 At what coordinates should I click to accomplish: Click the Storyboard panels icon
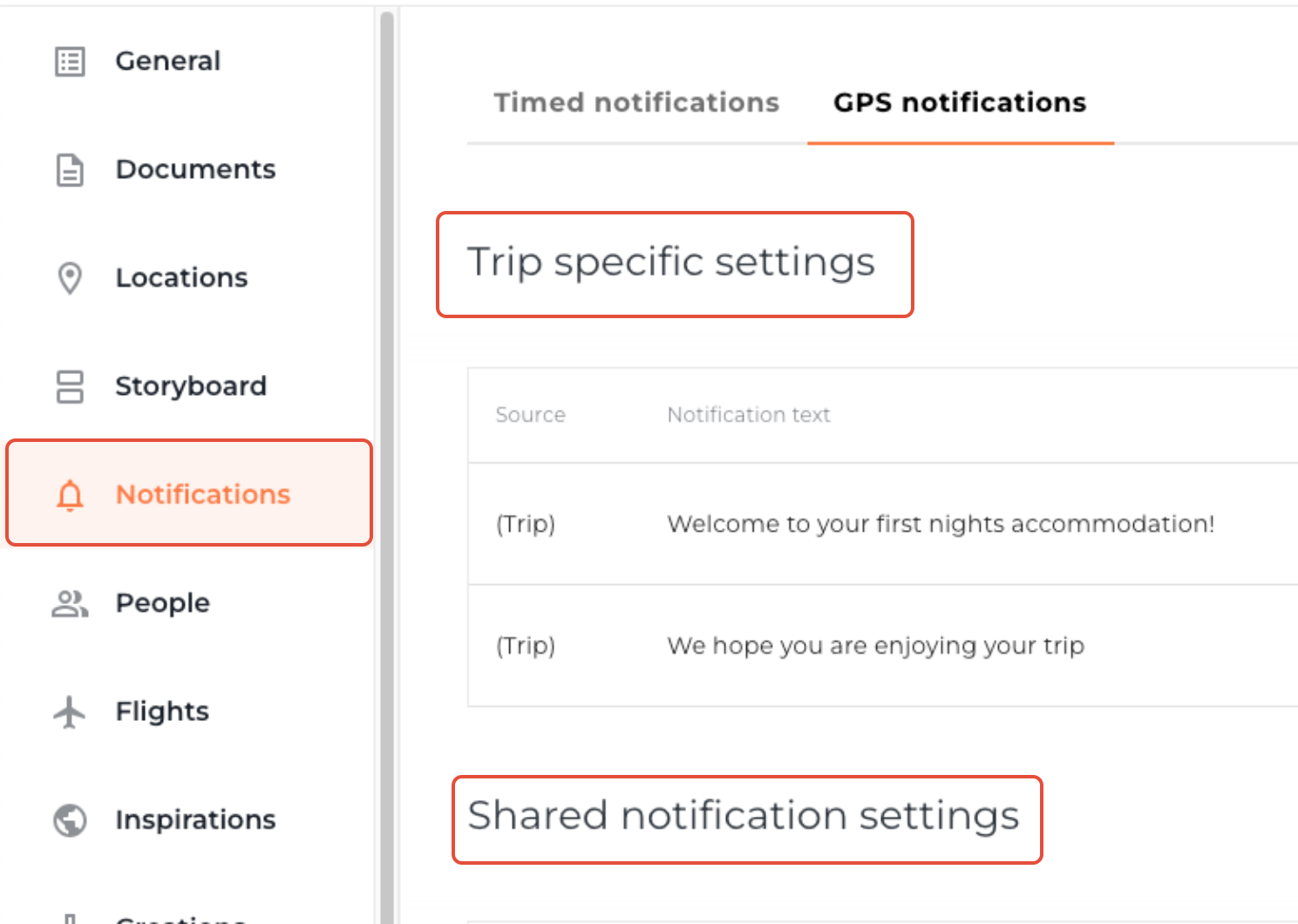69,388
